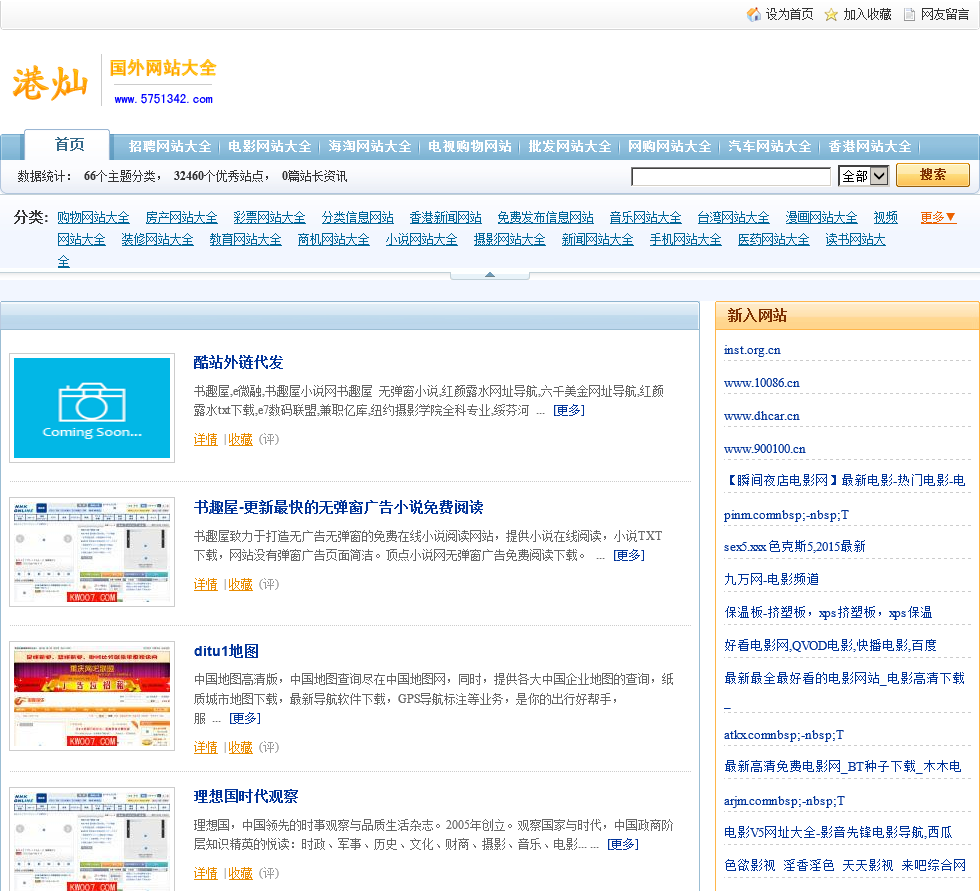980x891 pixels.
Task: Click the star icon for 加入收藏
Action: coord(831,14)
